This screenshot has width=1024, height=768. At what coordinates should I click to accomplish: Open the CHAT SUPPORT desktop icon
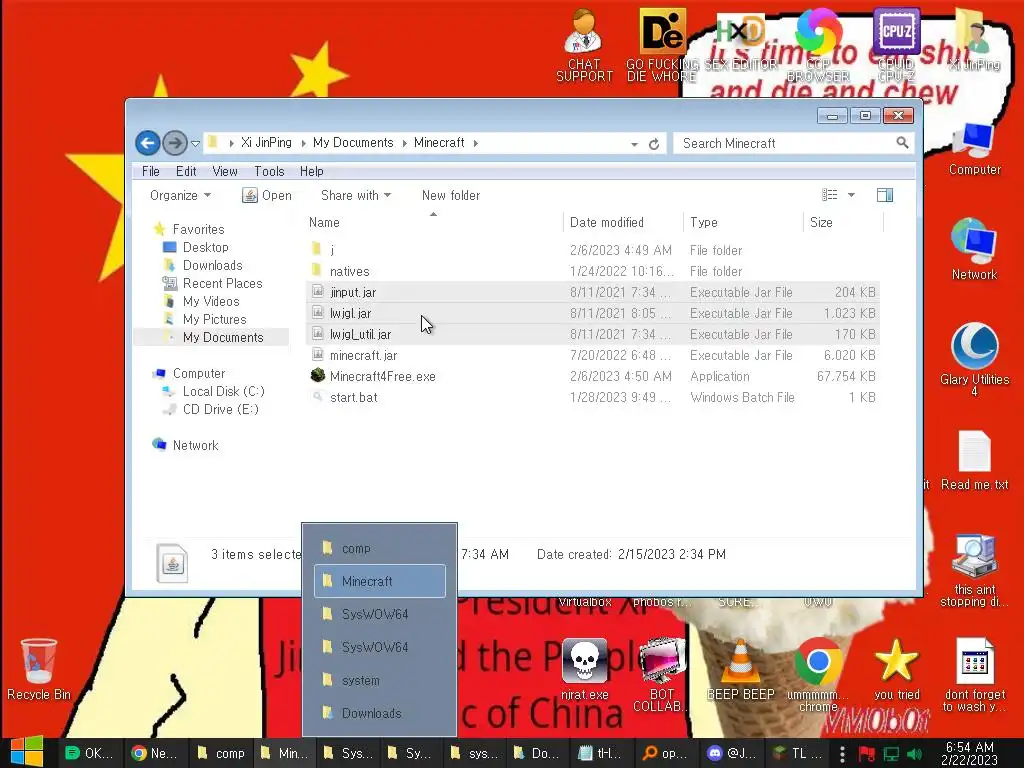[584, 46]
